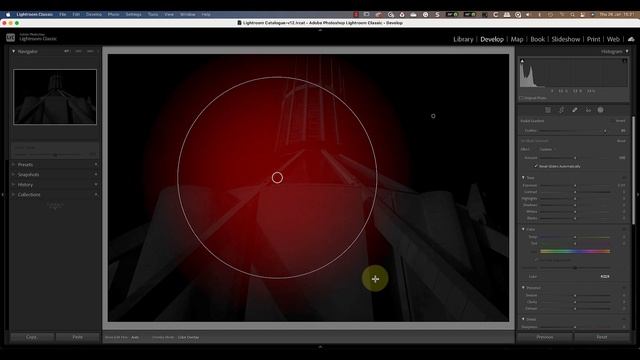Click the Reset button at bottom right
This screenshot has height=360, width=640.
pyautogui.click(x=602, y=337)
